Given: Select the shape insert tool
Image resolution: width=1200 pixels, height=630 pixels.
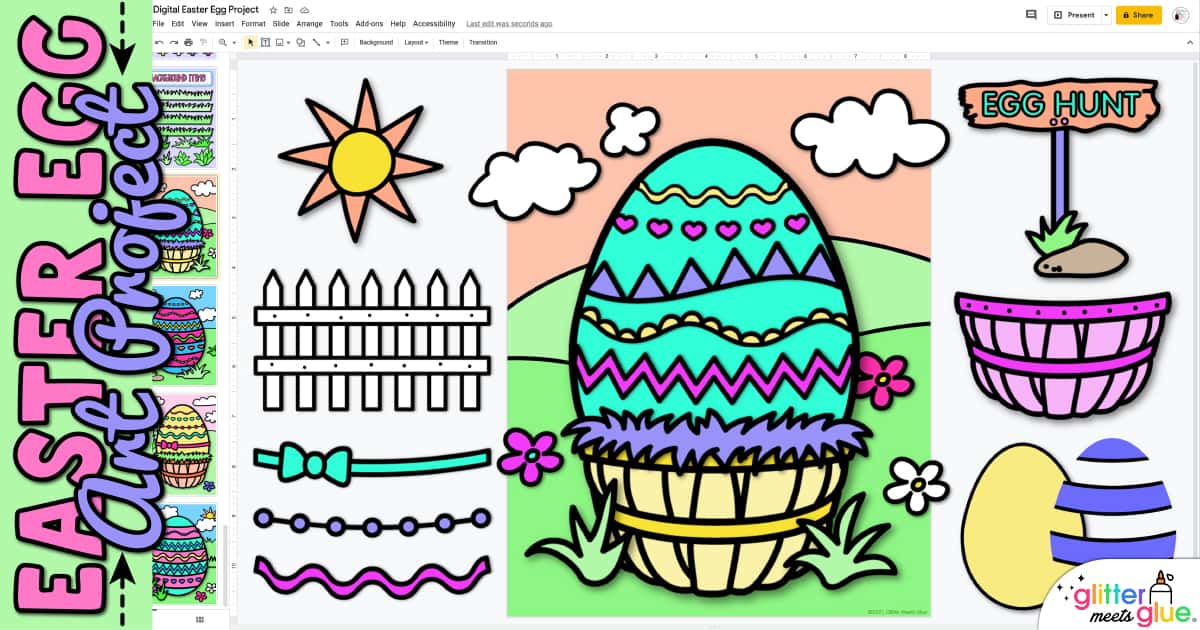Looking at the screenshot, I should tap(300, 43).
